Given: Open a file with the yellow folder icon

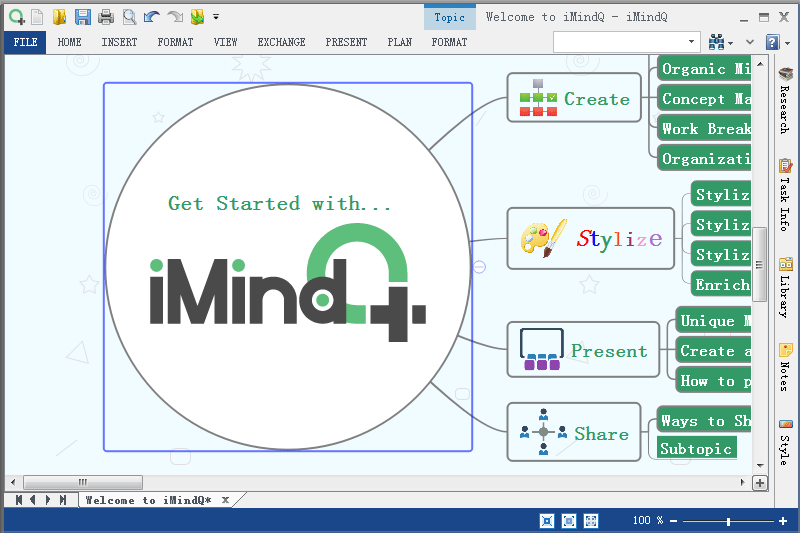Looking at the screenshot, I should [60, 17].
